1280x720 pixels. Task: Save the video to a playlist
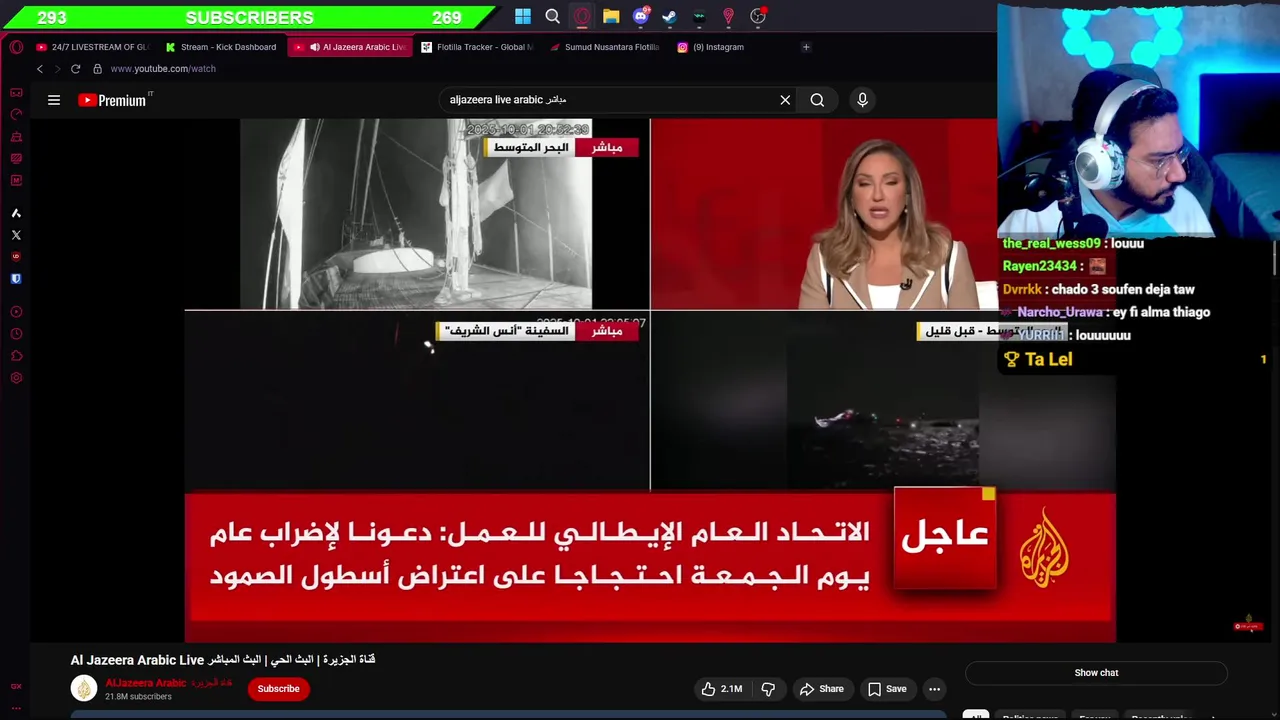(886, 689)
